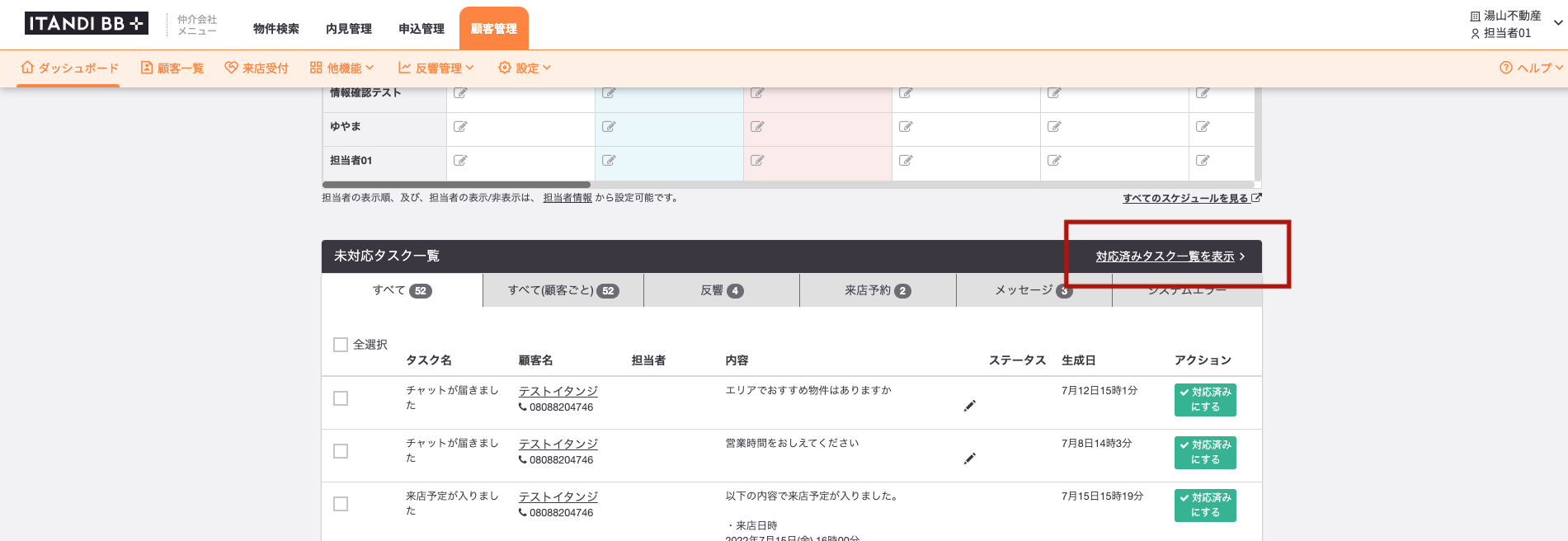Switch to the 来店予約 2 tab
The image size is (1568, 541).
(x=878, y=290)
